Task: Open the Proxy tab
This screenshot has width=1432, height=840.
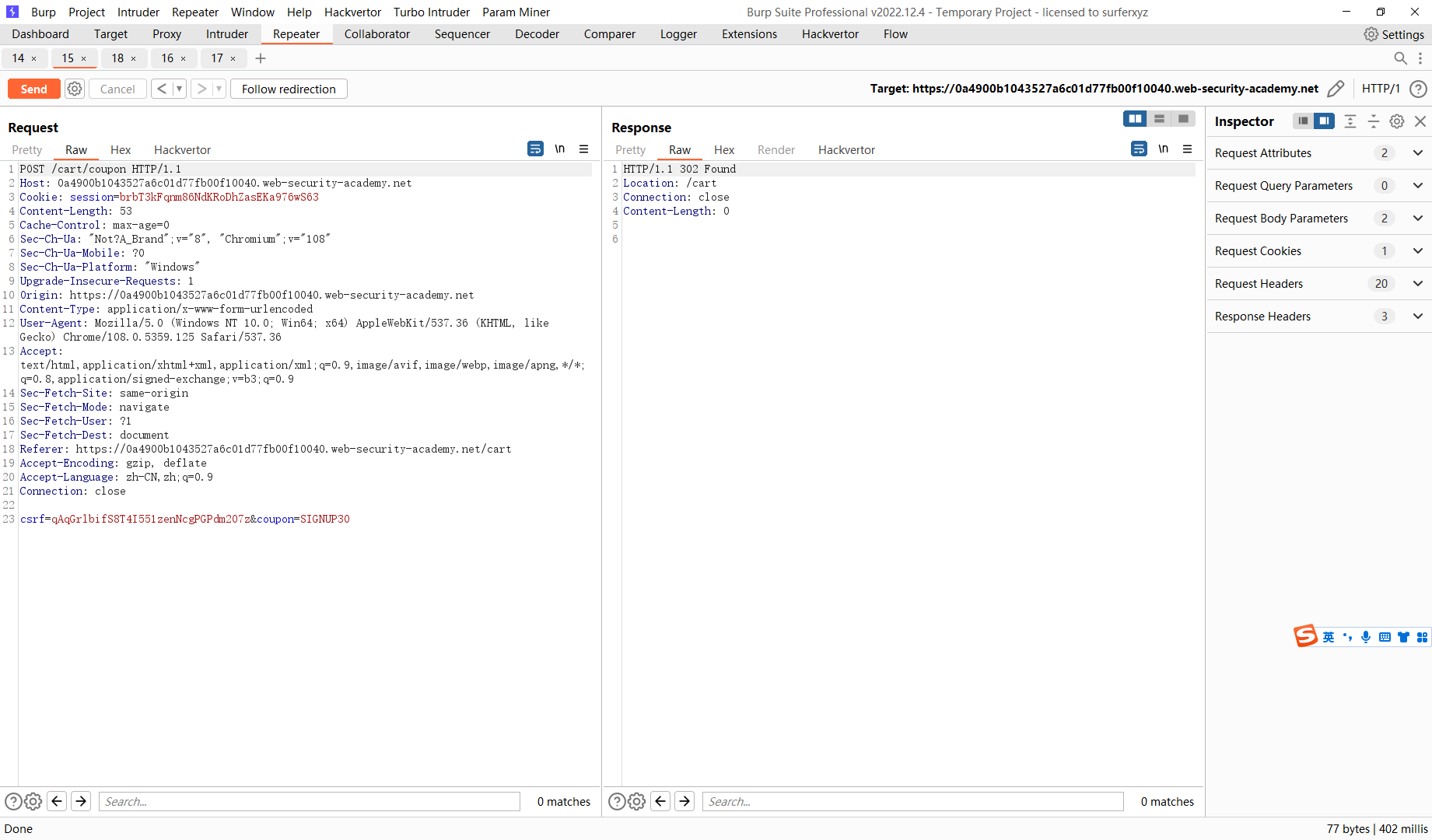Action: coord(166,34)
